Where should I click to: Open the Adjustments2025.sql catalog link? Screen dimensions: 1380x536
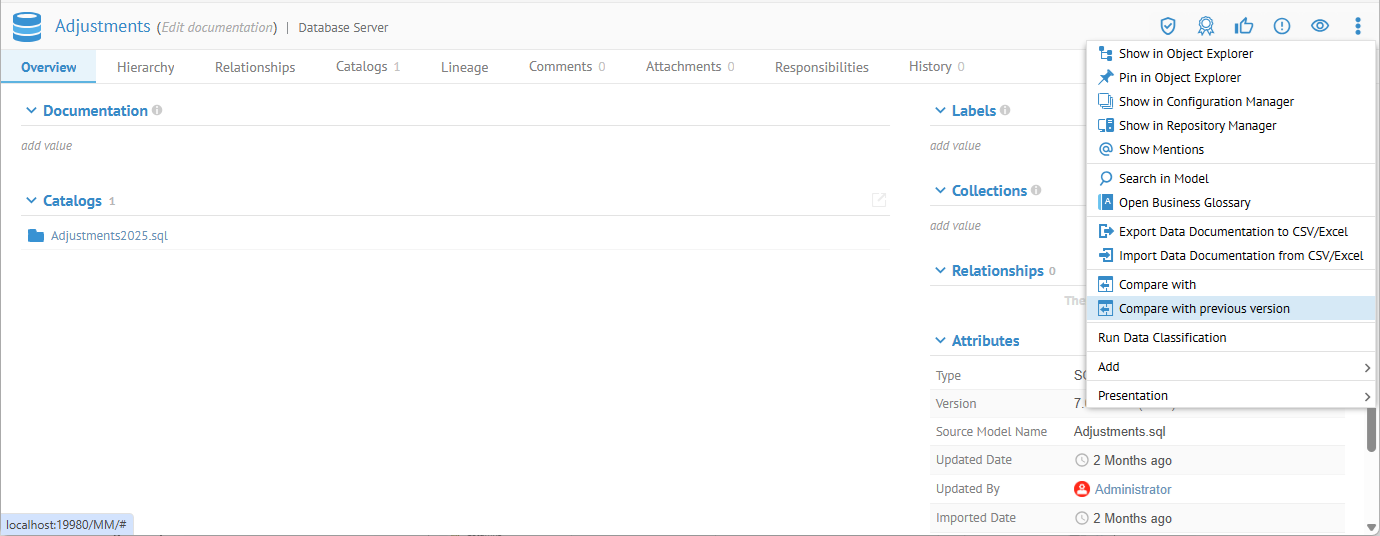point(109,236)
